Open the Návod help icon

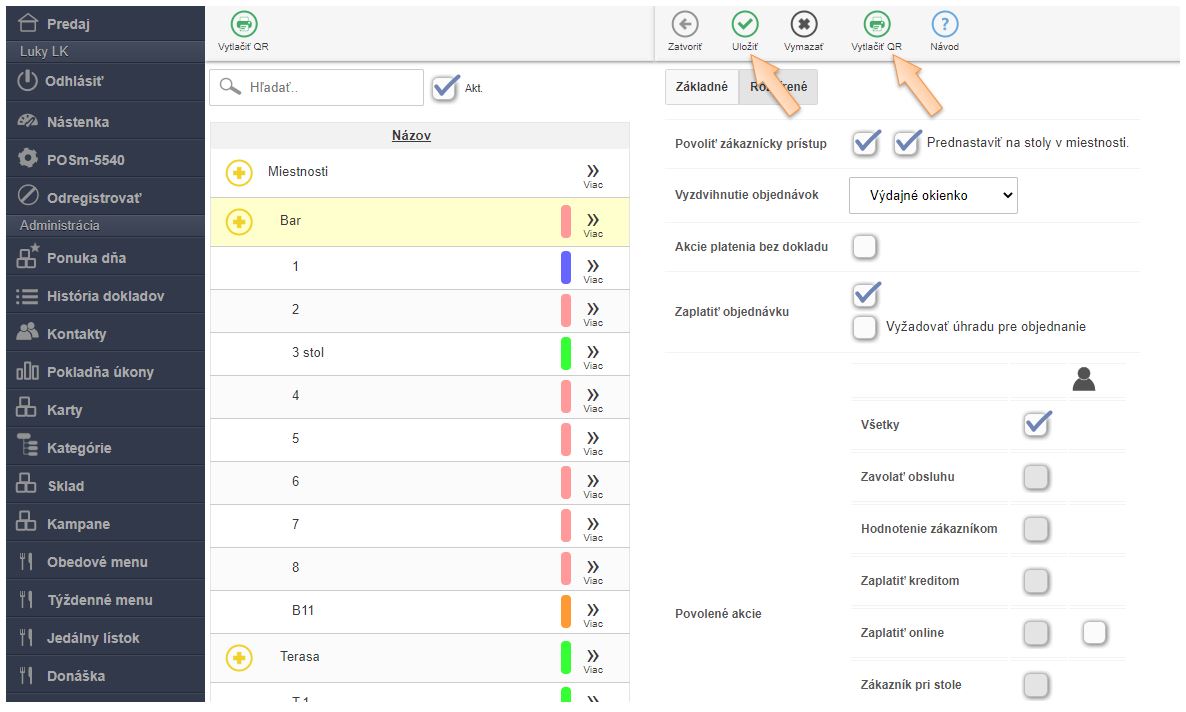coord(944,26)
